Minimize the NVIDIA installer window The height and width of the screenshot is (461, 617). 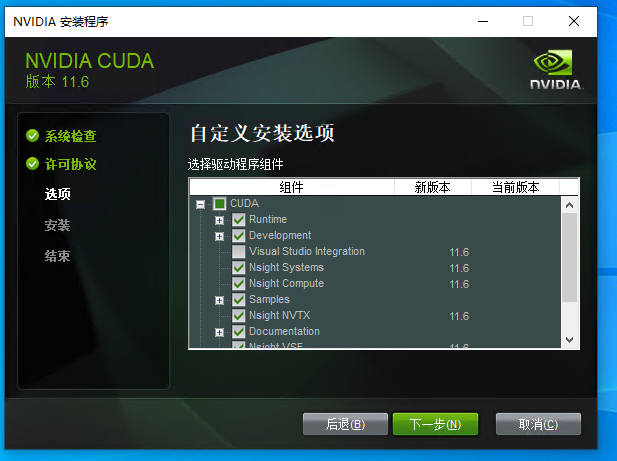[483, 21]
